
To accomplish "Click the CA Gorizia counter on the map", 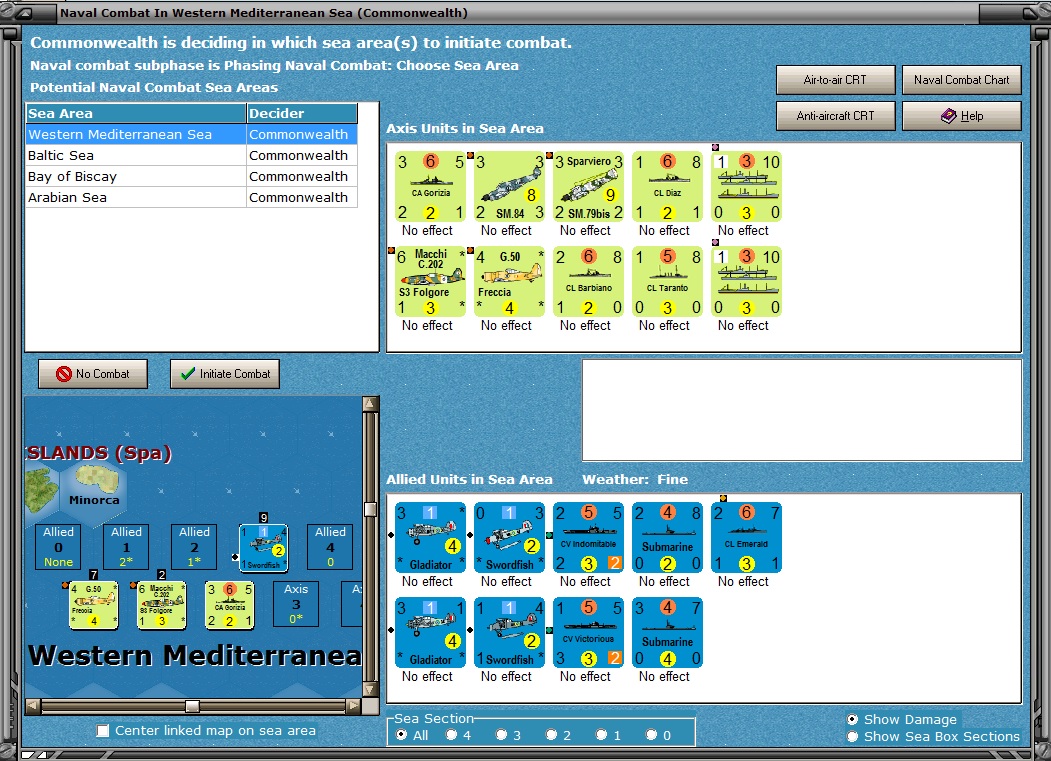I will [229, 605].
